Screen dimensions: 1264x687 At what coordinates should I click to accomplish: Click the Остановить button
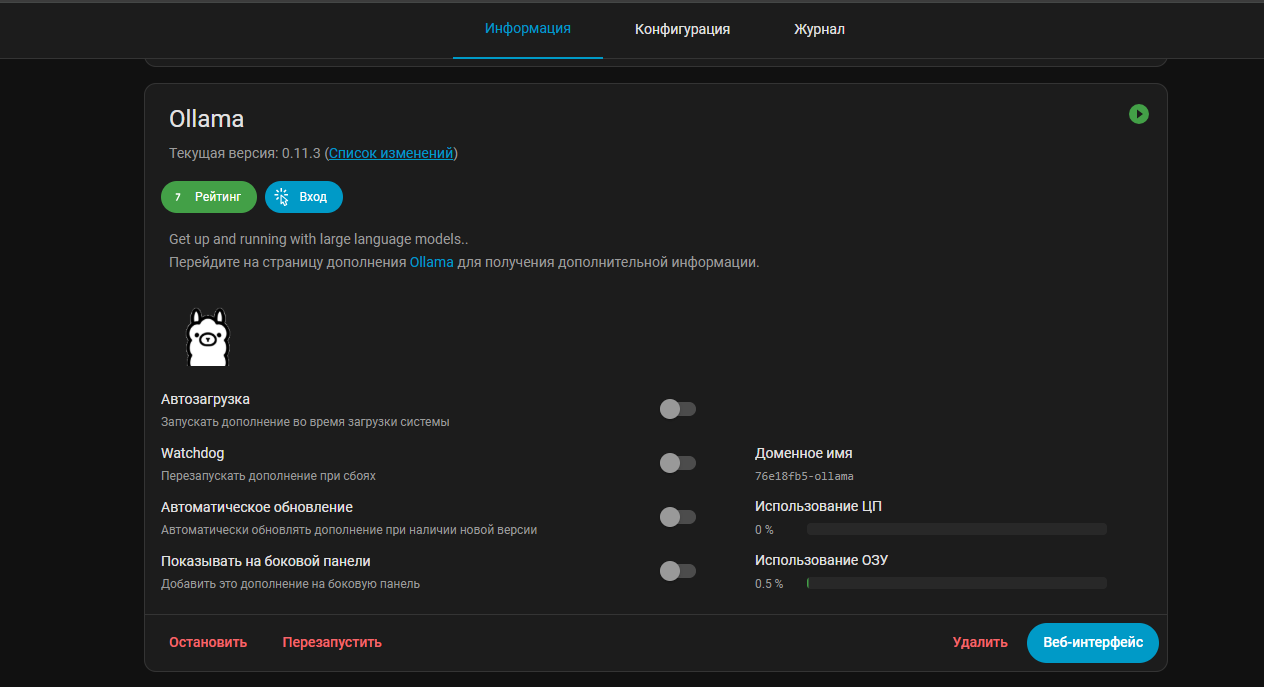tap(208, 642)
